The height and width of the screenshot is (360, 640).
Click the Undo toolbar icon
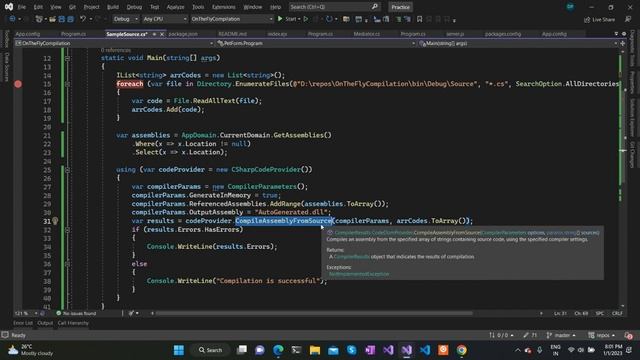tap(83, 19)
